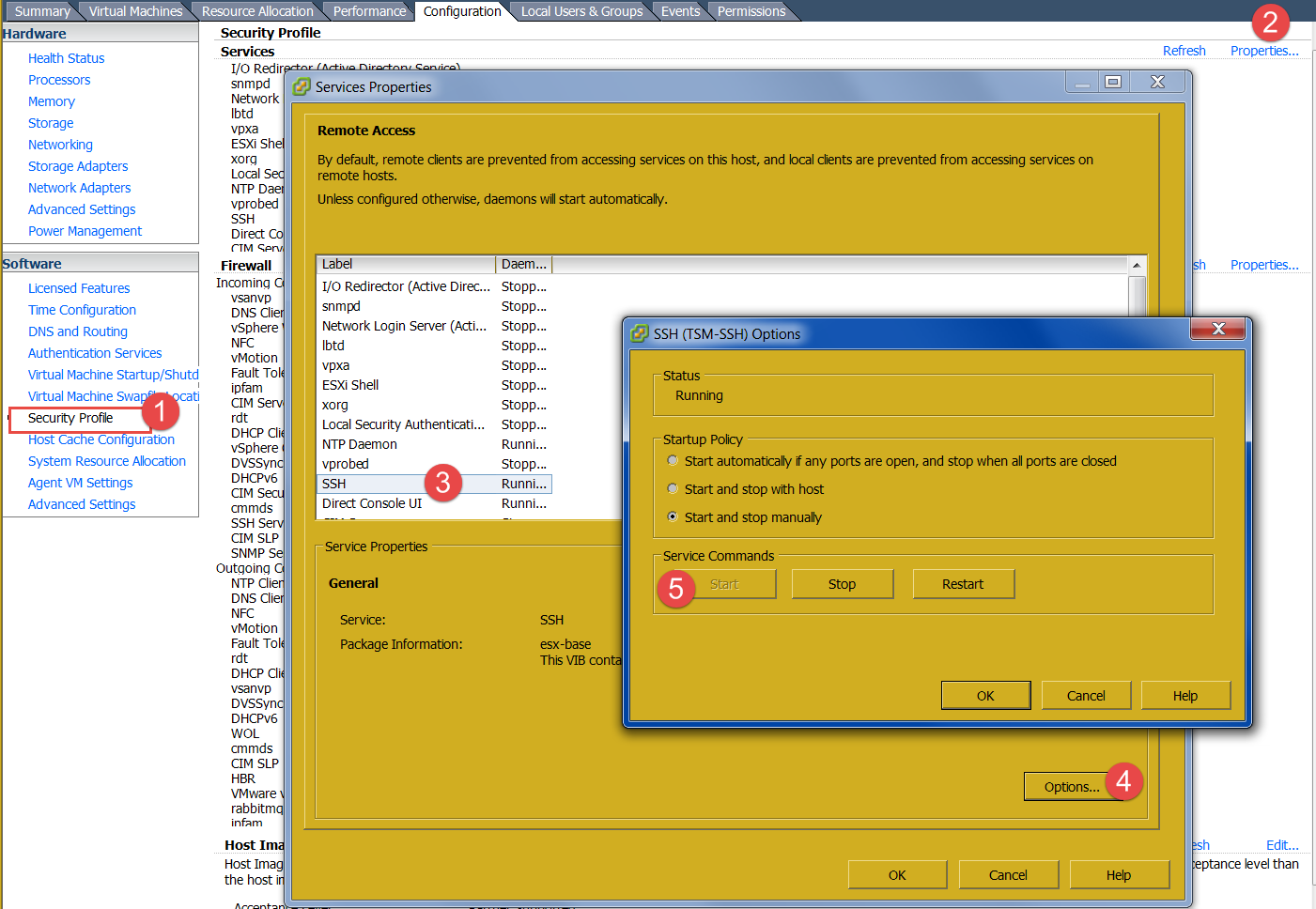
Task: Open Power Management page
Action: pyautogui.click(x=85, y=231)
